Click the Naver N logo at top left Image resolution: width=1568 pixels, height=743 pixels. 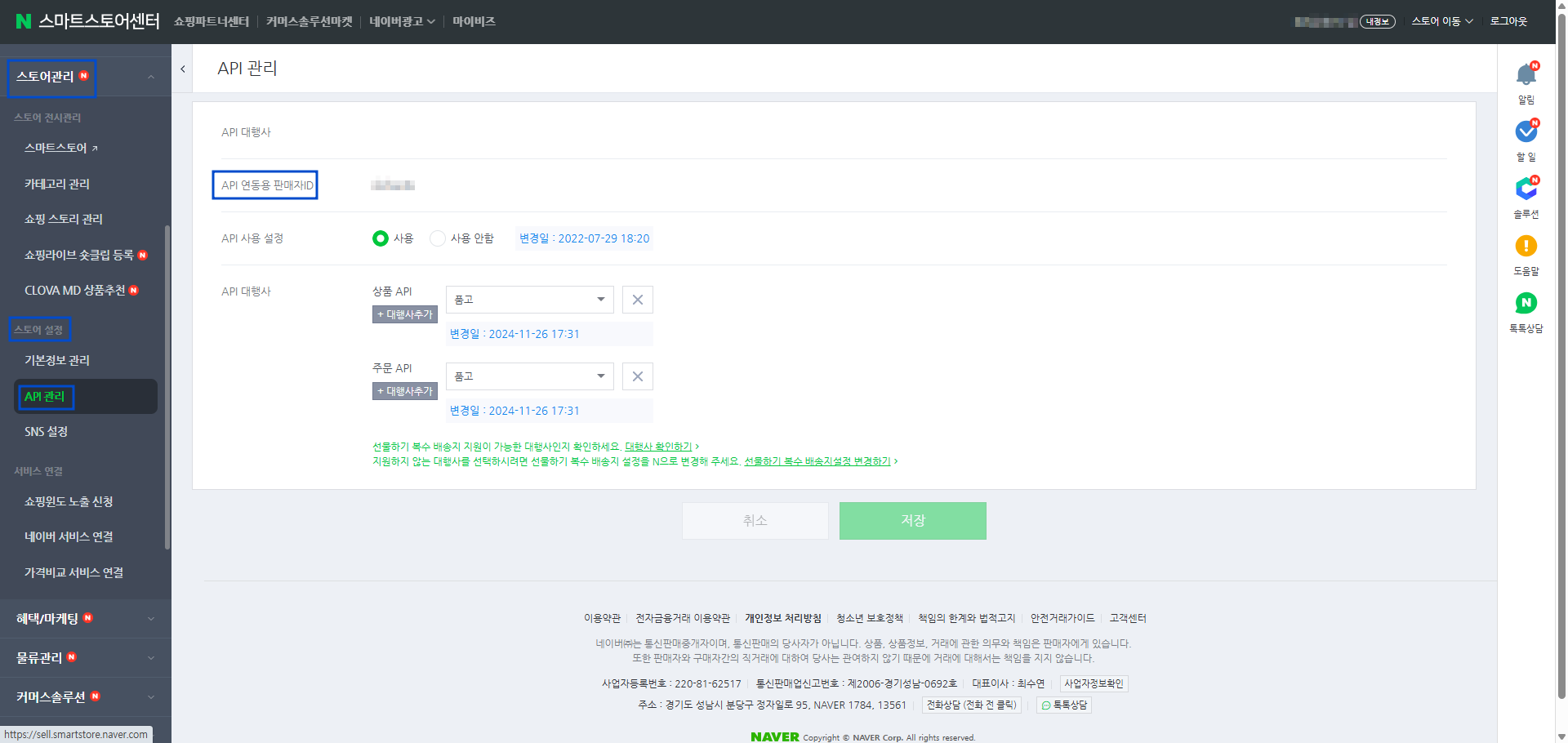[x=24, y=21]
